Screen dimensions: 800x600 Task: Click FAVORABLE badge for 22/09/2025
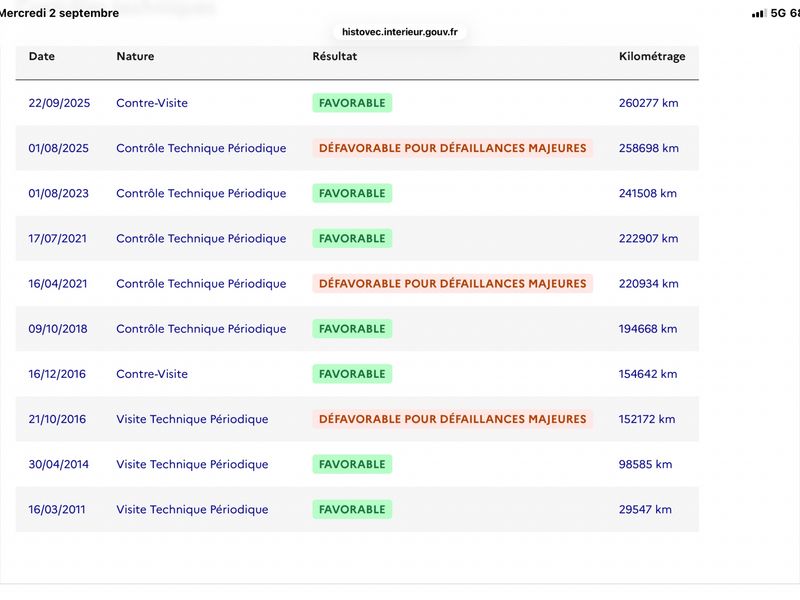point(352,103)
